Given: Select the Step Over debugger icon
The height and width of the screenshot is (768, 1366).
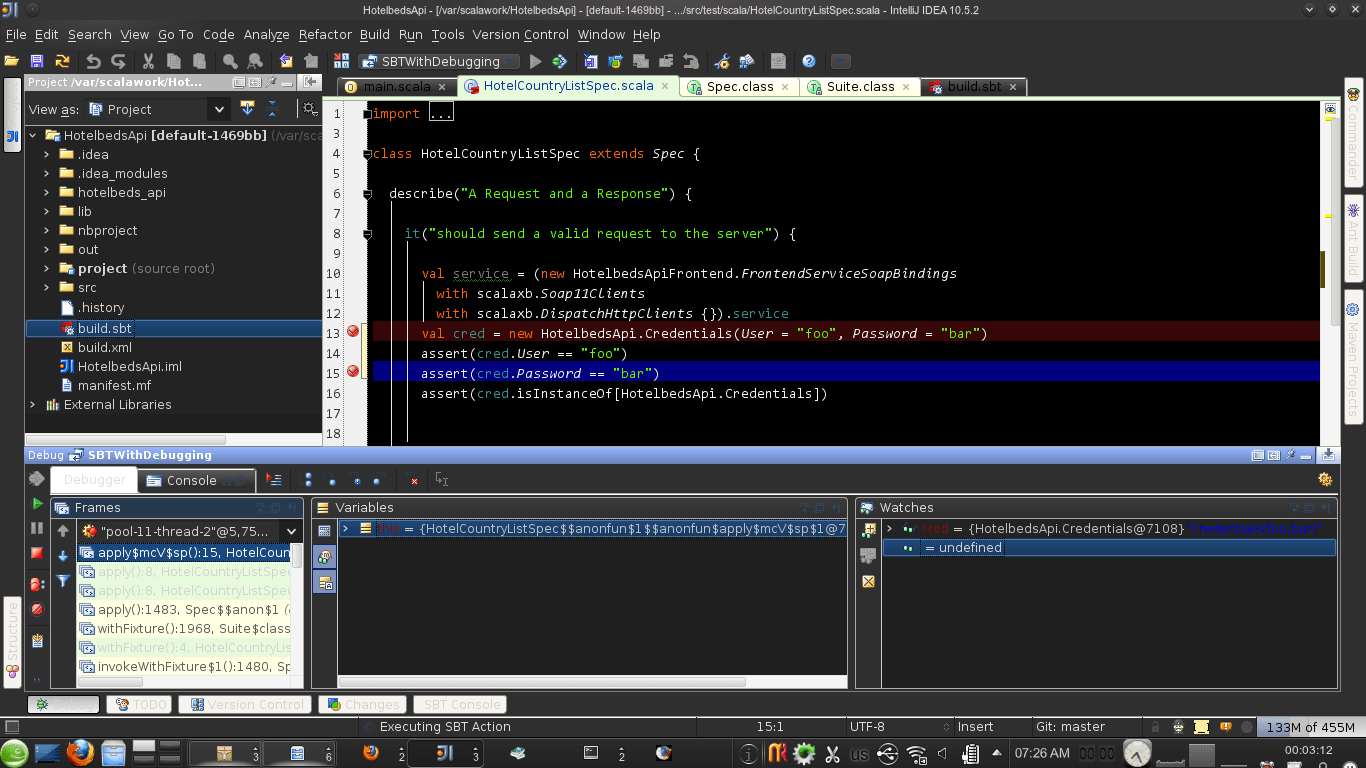Looking at the screenshot, I should (x=308, y=480).
